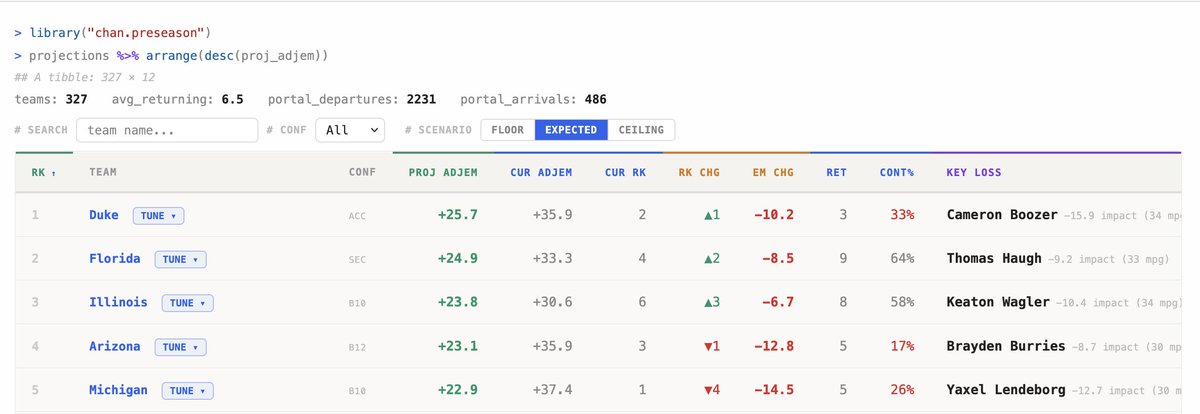The width and height of the screenshot is (1200, 414).
Task: Select the EXPECTED scenario
Action: [x=571, y=130]
